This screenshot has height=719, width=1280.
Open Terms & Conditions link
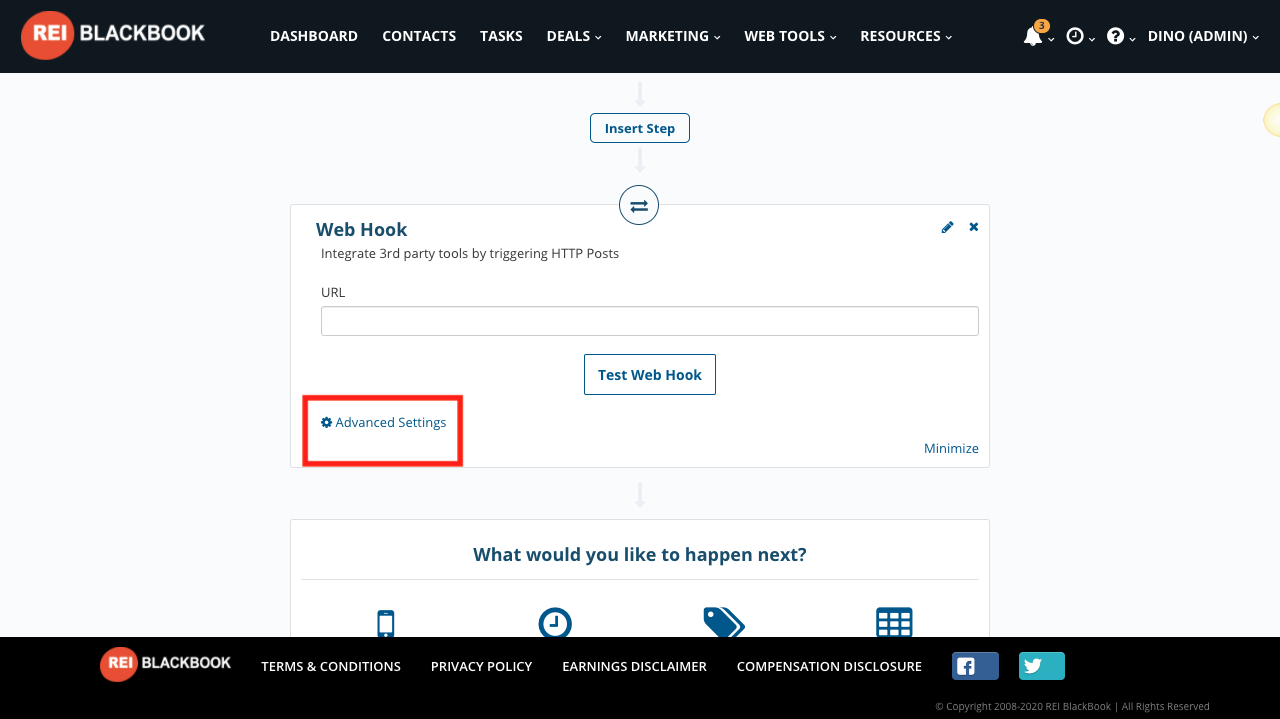pos(331,666)
